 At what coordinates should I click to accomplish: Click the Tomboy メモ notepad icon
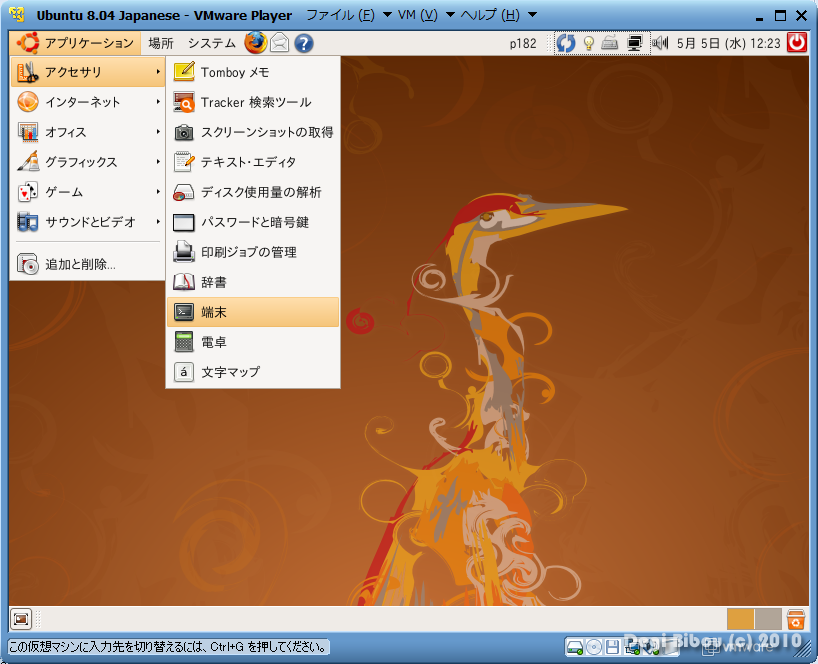[184, 72]
